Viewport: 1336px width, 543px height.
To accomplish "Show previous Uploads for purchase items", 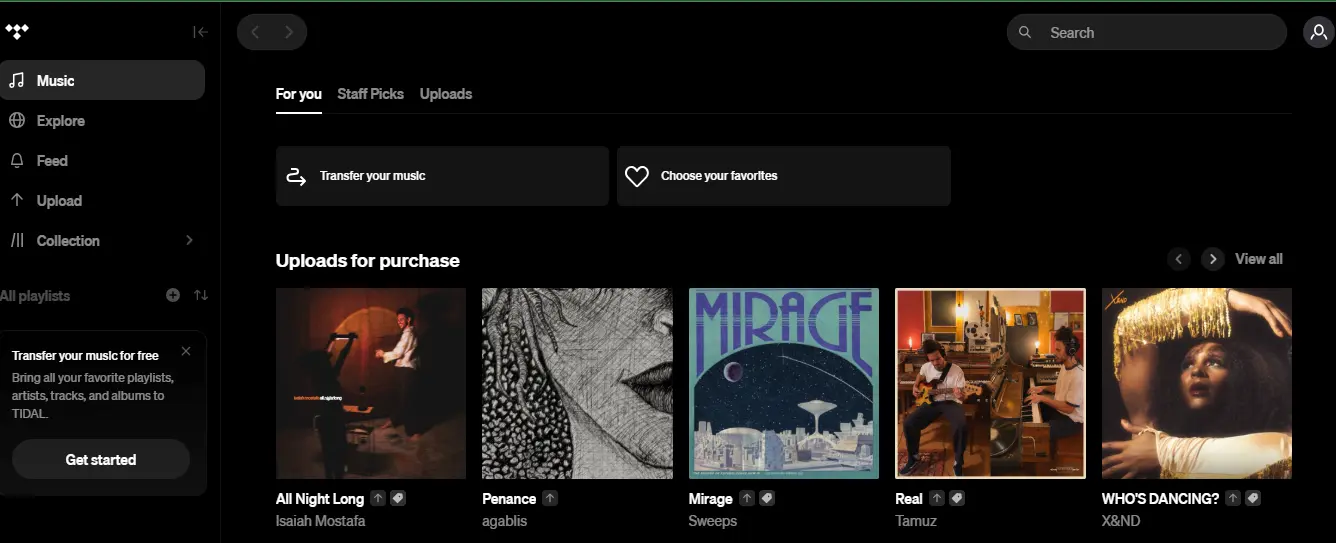I will [x=1179, y=259].
